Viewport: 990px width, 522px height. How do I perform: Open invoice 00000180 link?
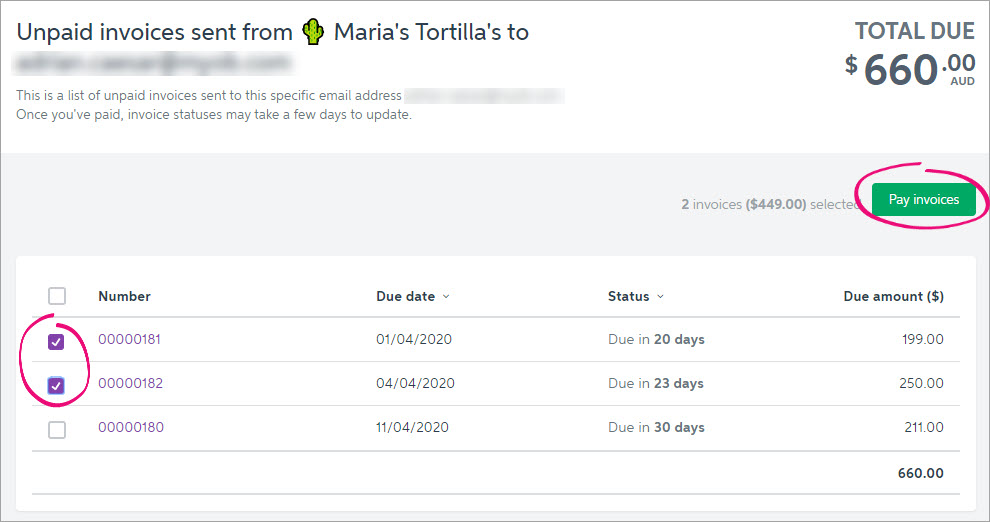[x=130, y=427]
